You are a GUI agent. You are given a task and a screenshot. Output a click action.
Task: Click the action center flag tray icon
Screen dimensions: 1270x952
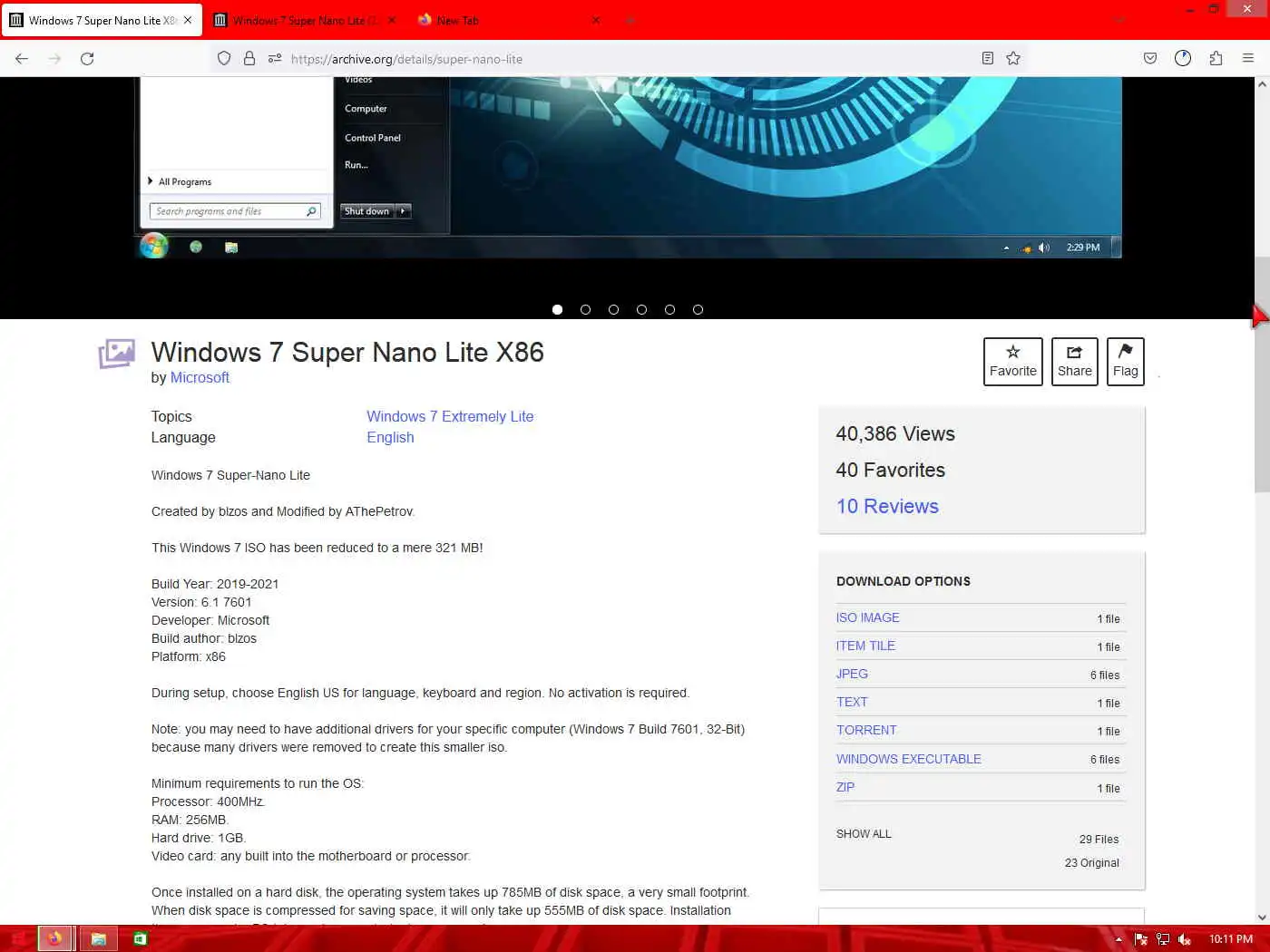point(1140,939)
